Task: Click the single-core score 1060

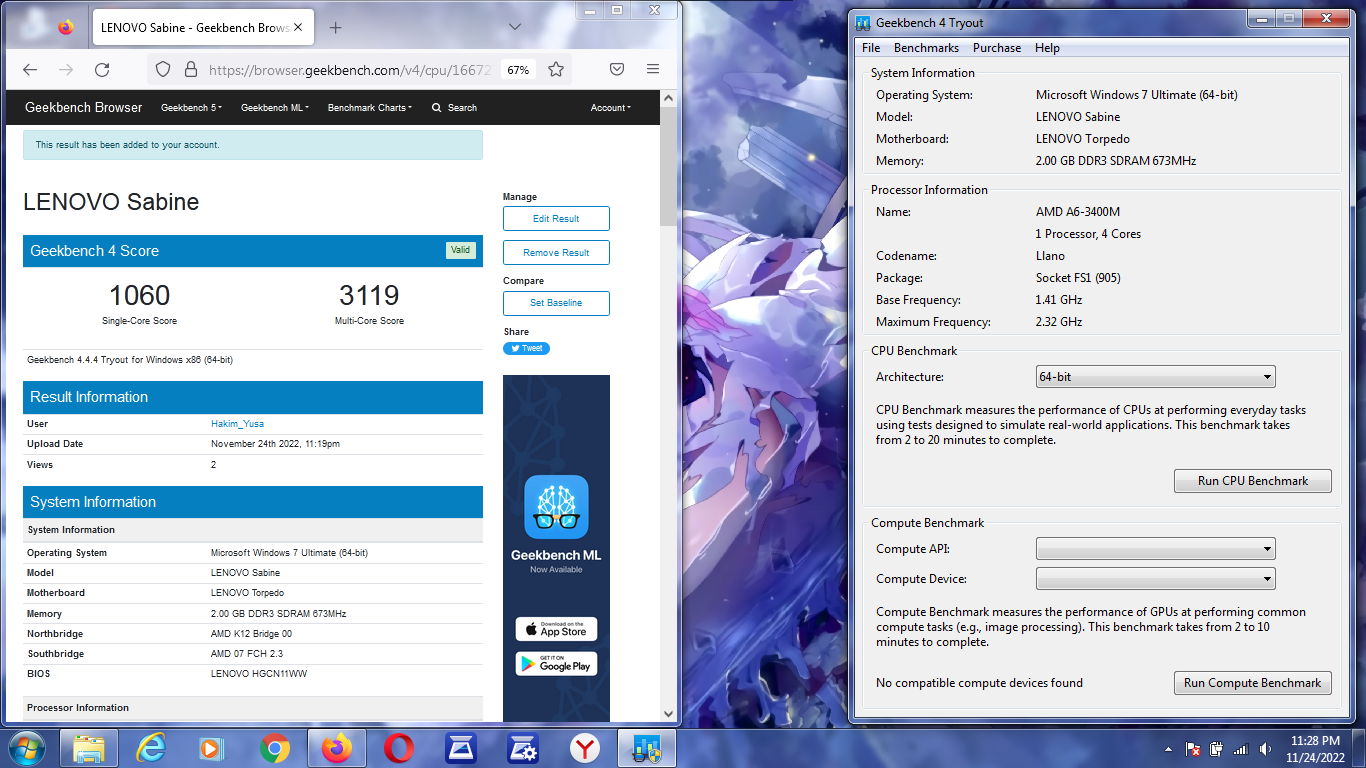Action: pos(139,295)
